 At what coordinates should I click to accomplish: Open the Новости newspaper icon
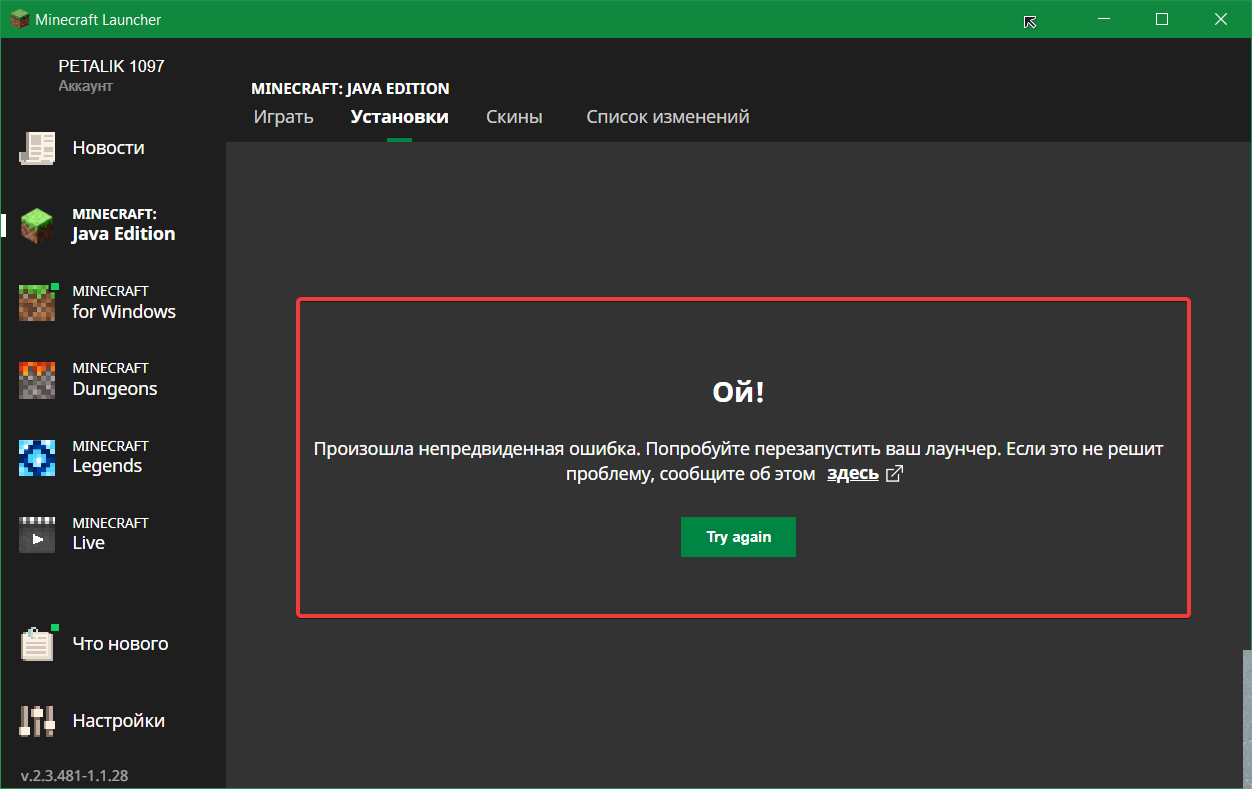(37, 148)
